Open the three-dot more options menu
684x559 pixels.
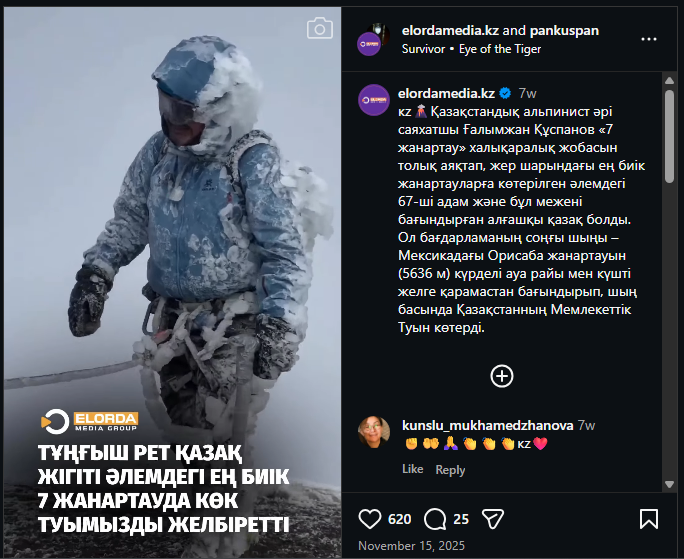click(x=649, y=39)
